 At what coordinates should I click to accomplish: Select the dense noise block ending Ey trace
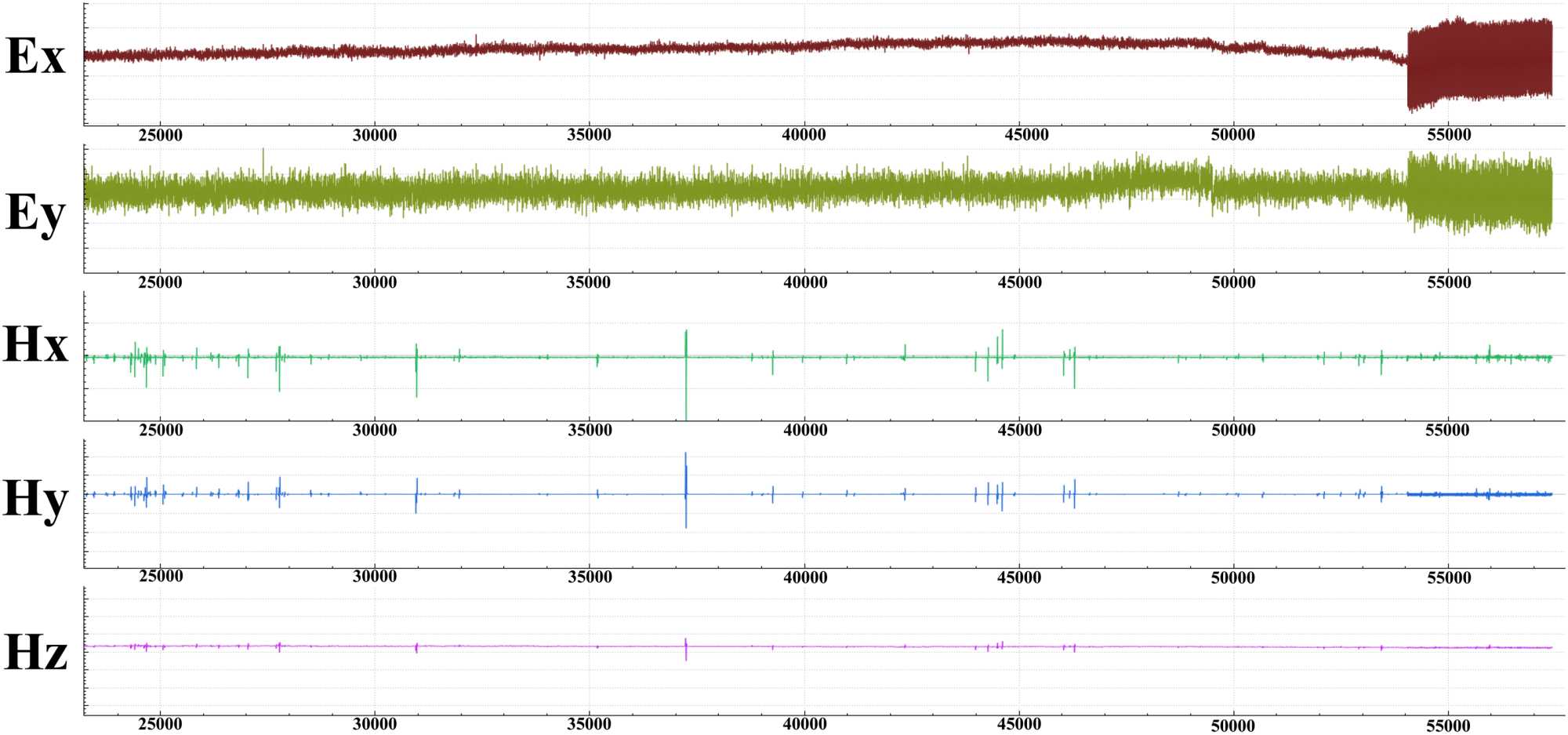[x=1479, y=194]
